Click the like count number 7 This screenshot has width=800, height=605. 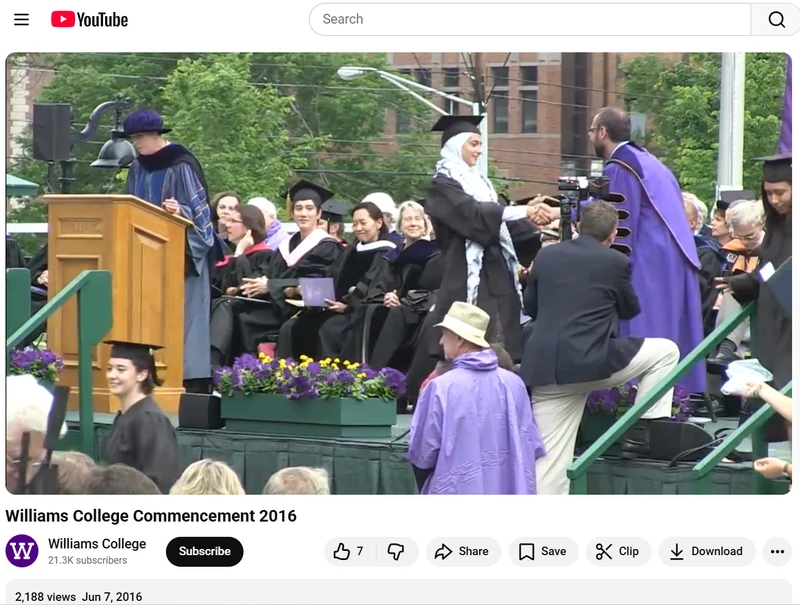click(x=360, y=551)
